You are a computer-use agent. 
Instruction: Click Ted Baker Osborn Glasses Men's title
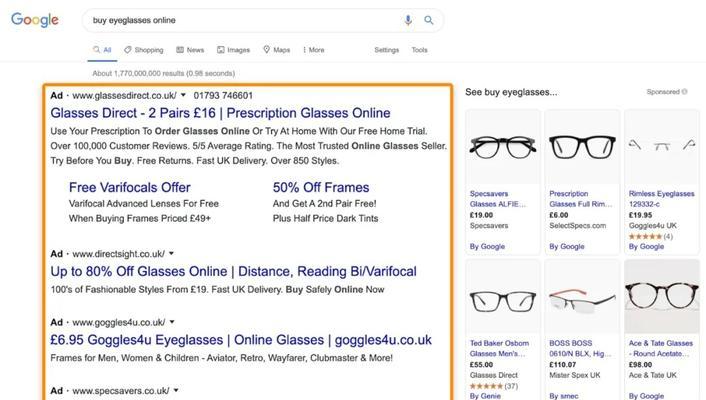499,348
